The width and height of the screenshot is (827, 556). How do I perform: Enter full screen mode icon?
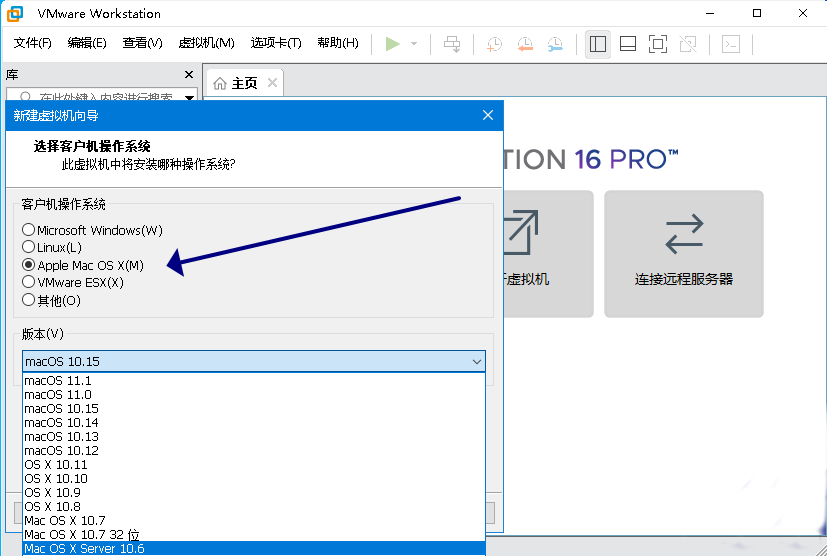point(658,44)
